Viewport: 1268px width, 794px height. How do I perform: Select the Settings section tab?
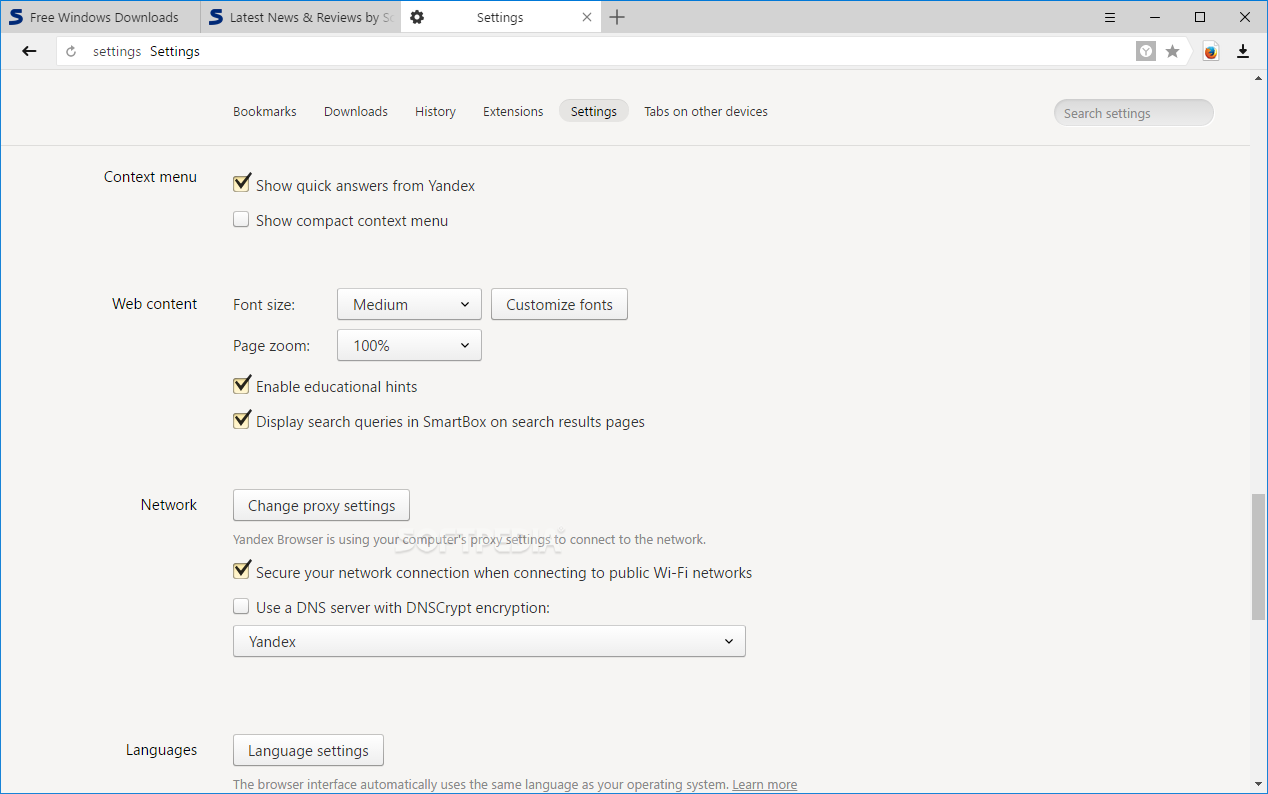coord(594,111)
